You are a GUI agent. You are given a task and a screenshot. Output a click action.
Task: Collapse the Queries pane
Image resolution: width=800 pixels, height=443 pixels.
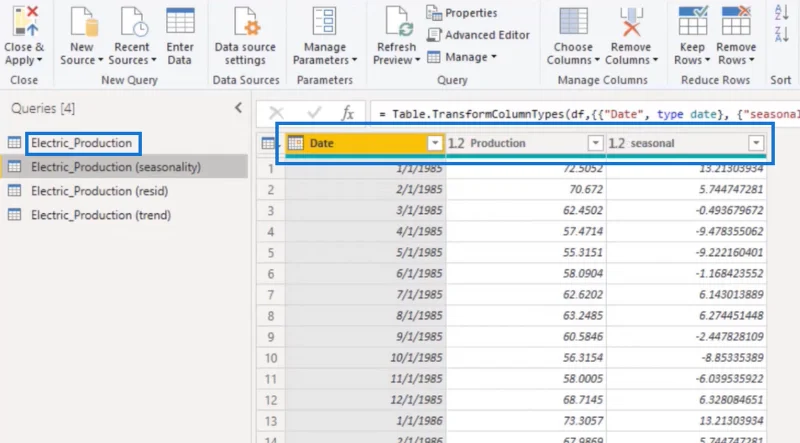point(238,108)
